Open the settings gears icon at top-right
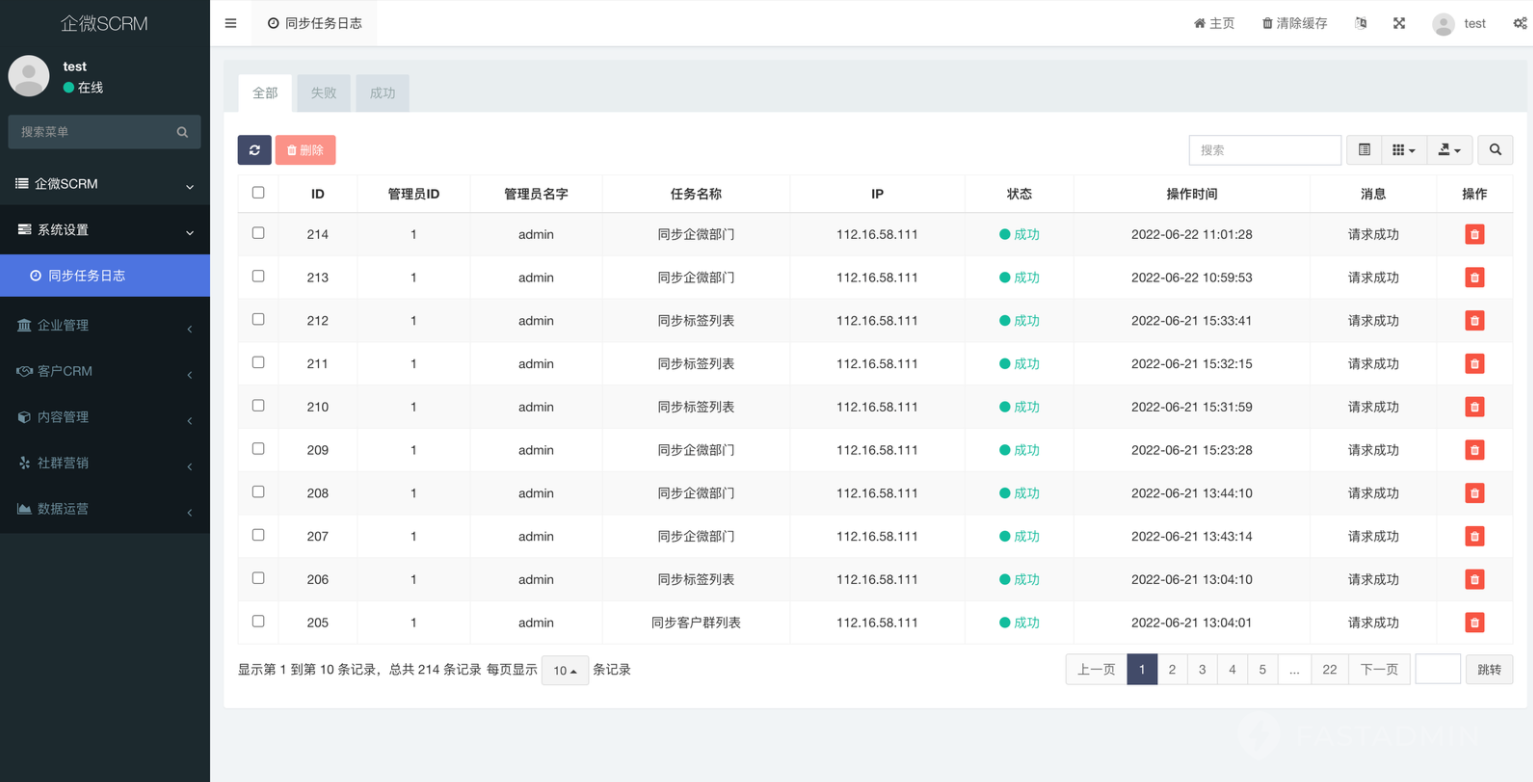 [x=1519, y=23]
